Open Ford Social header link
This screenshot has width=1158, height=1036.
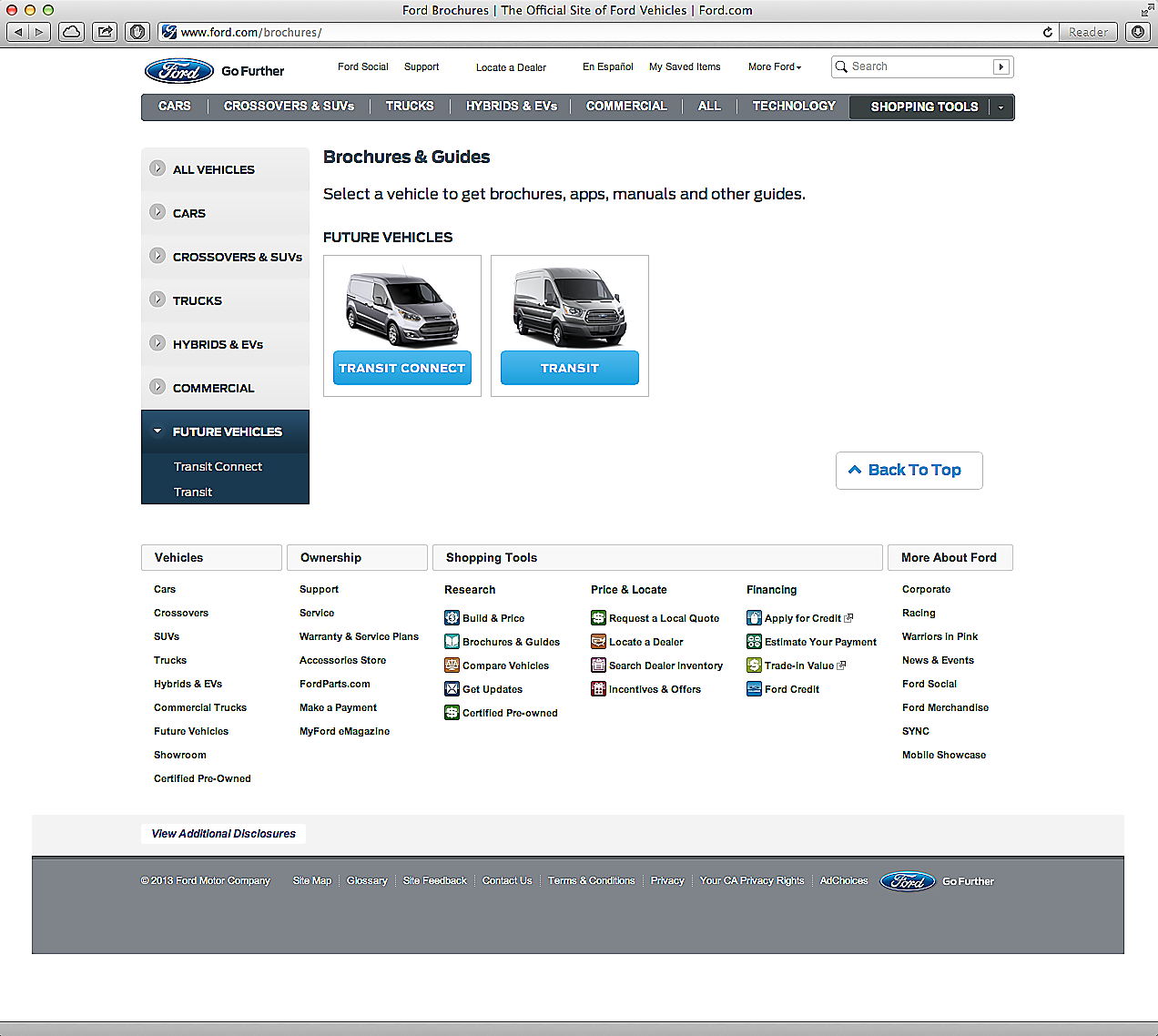tap(362, 66)
